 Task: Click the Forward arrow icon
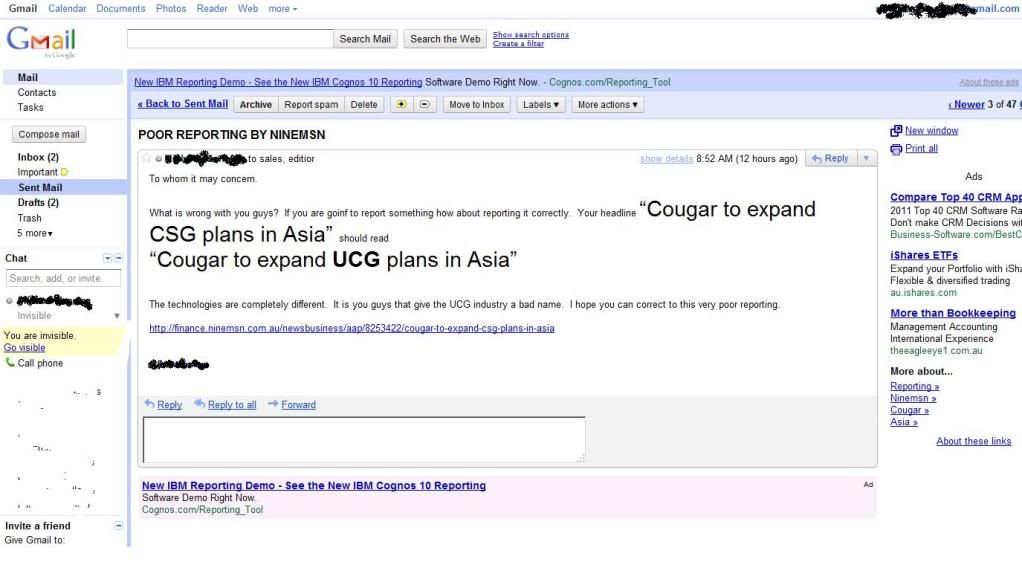click(x=273, y=404)
